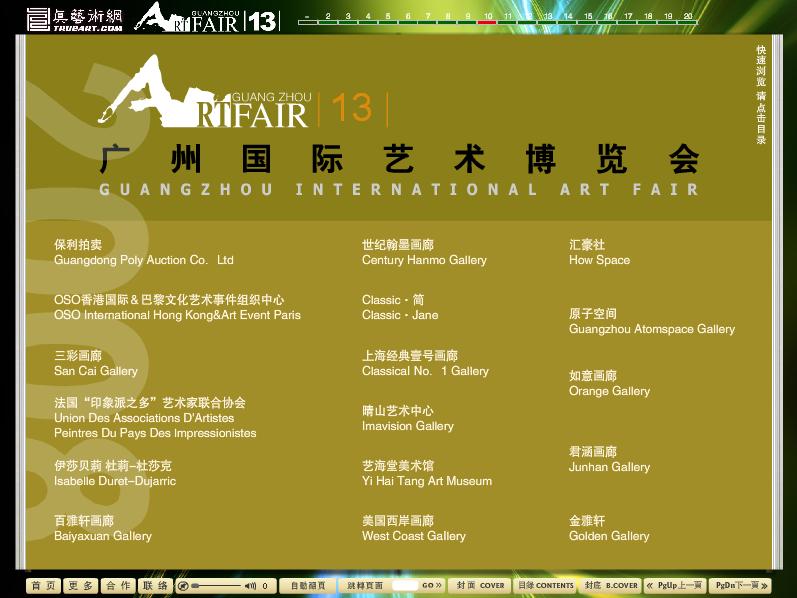The width and height of the screenshot is (797, 598).
Task: Open Classical No. 1 Gallery entry
Action: 425,363
